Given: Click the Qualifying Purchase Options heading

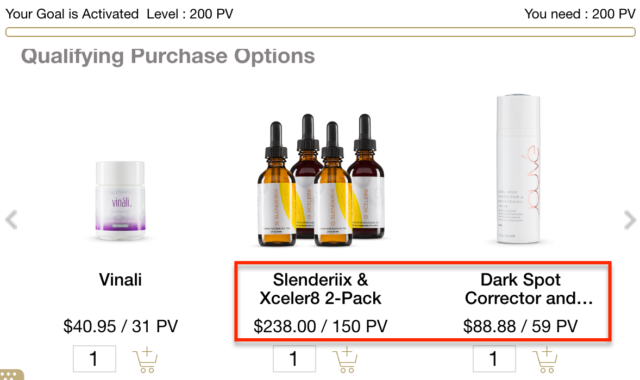Looking at the screenshot, I should click(x=168, y=56).
